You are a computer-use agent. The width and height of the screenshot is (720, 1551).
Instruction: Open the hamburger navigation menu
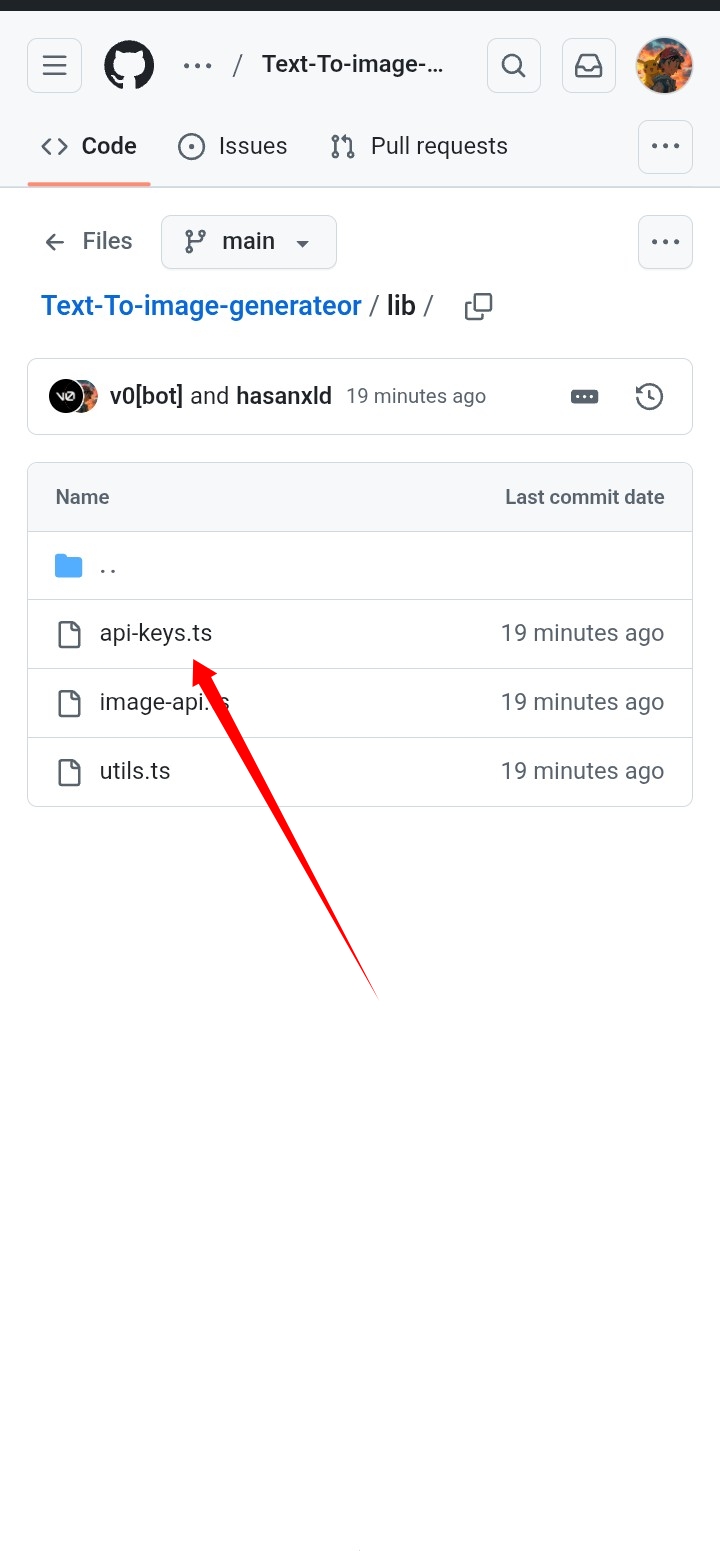click(x=54, y=66)
